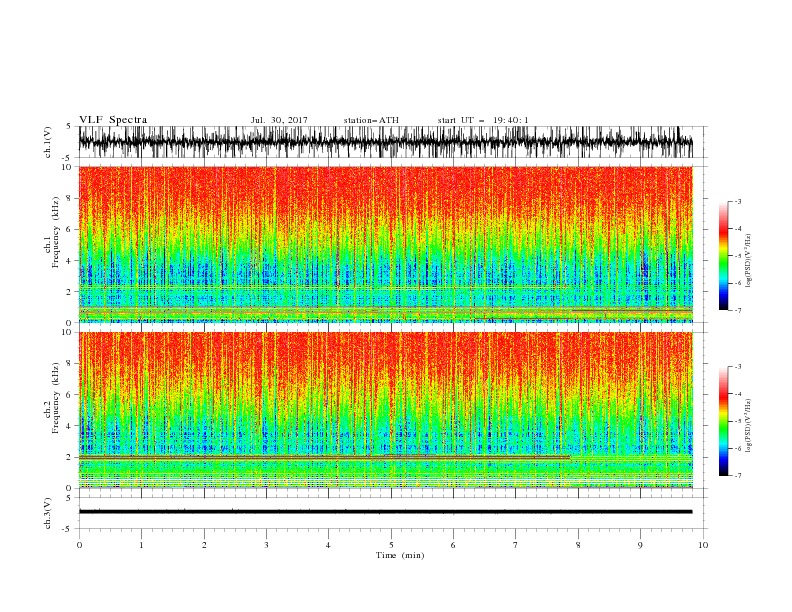Click the "start UT = 19:40:1" label

tap(483, 120)
